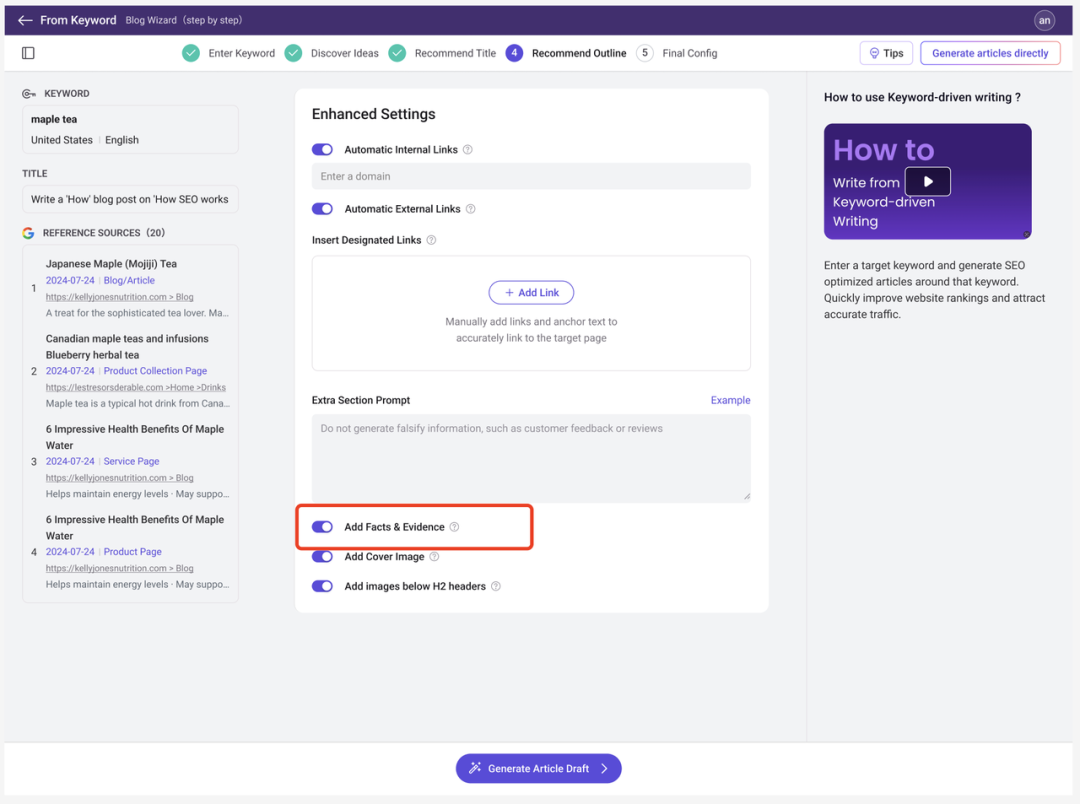Click the 'United States' text
This screenshot has width=1080, height=804.
61,140
